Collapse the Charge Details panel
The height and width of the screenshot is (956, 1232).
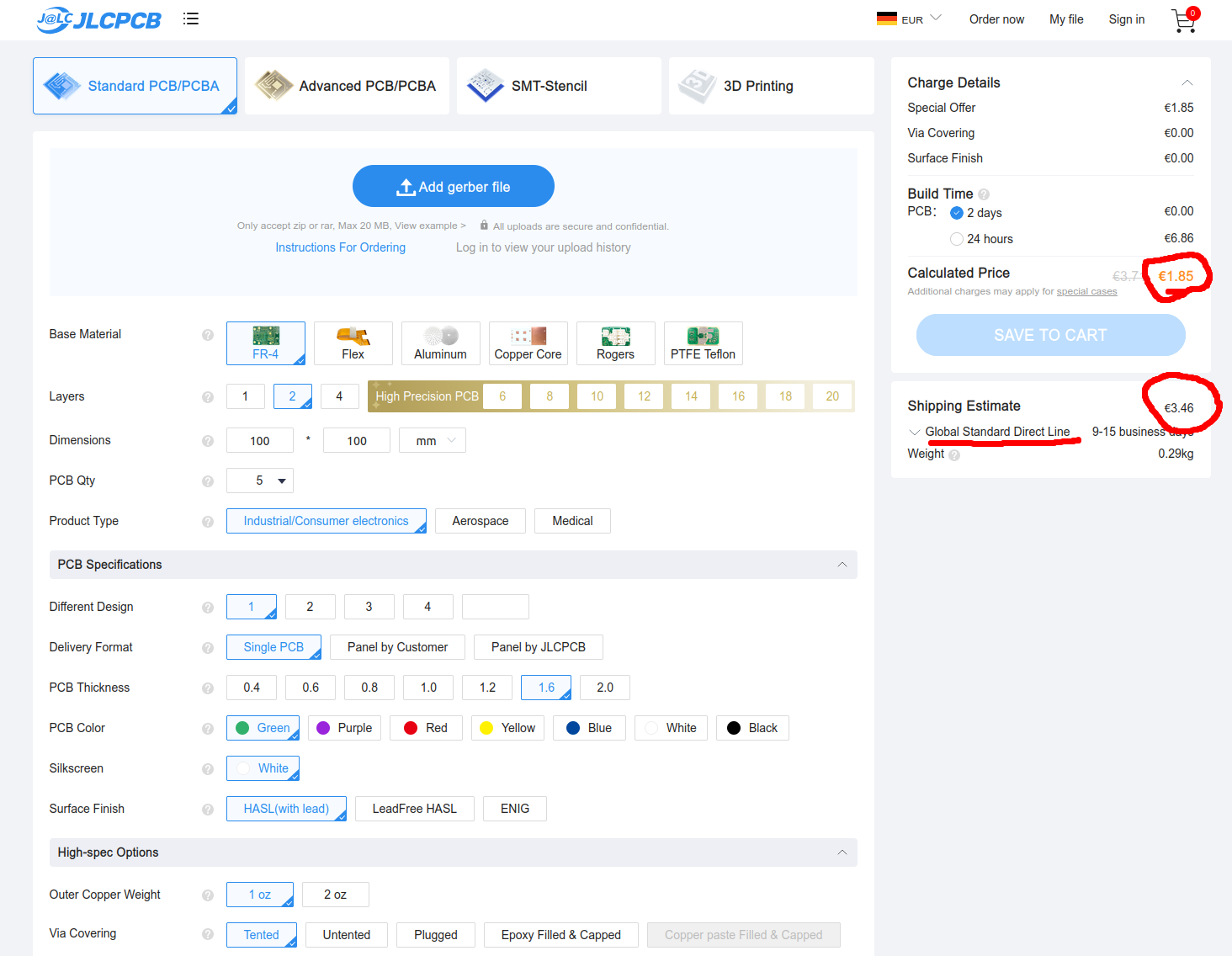point(1187,82)
